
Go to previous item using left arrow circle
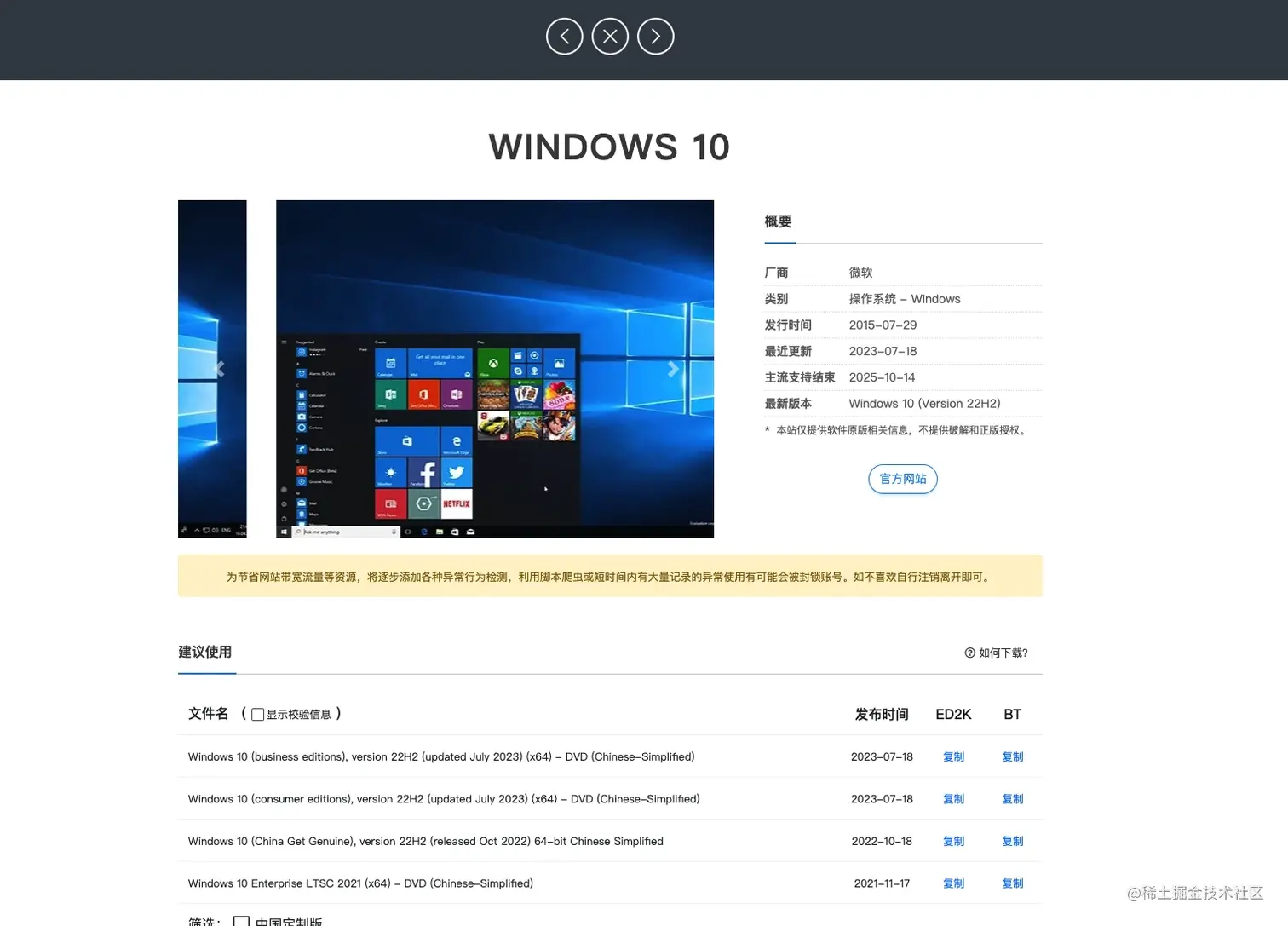click(564, 37)
